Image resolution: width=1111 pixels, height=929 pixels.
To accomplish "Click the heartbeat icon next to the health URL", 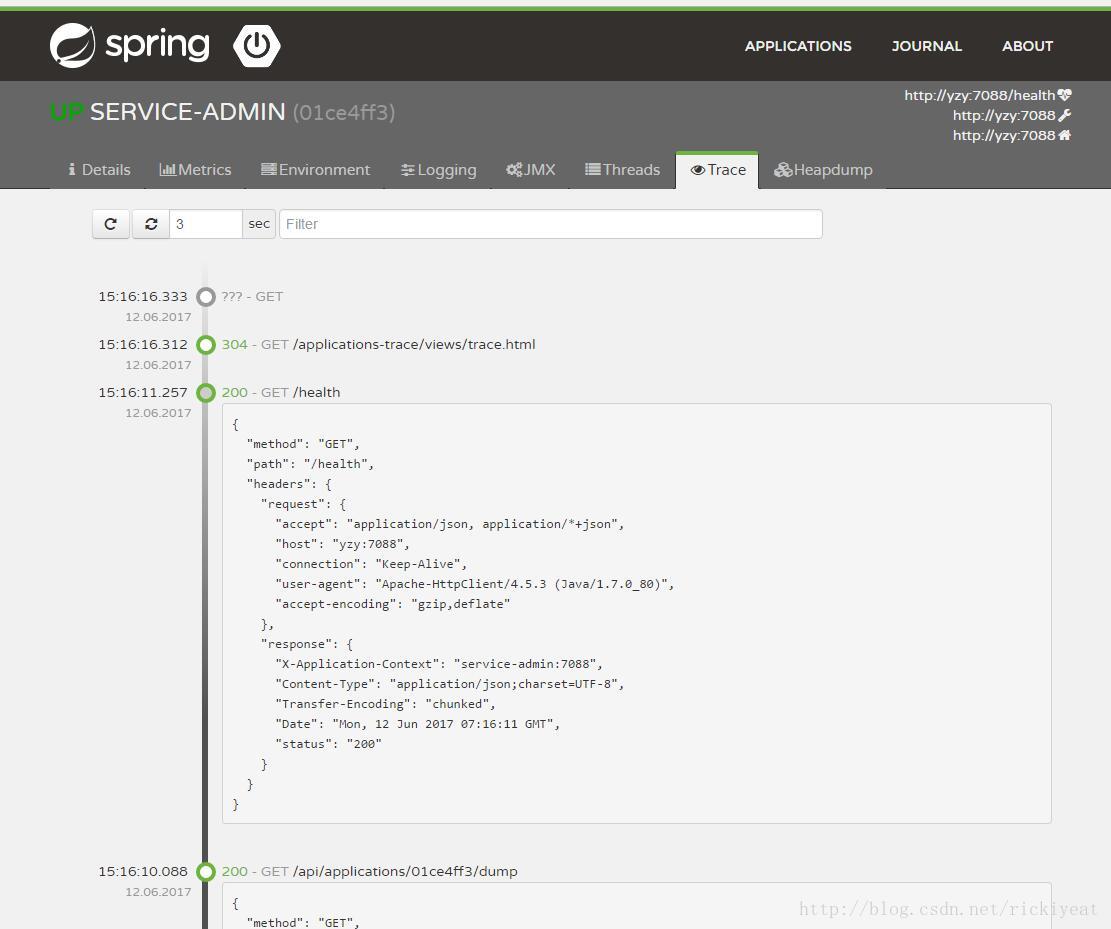I will [x=1064, y=94].
